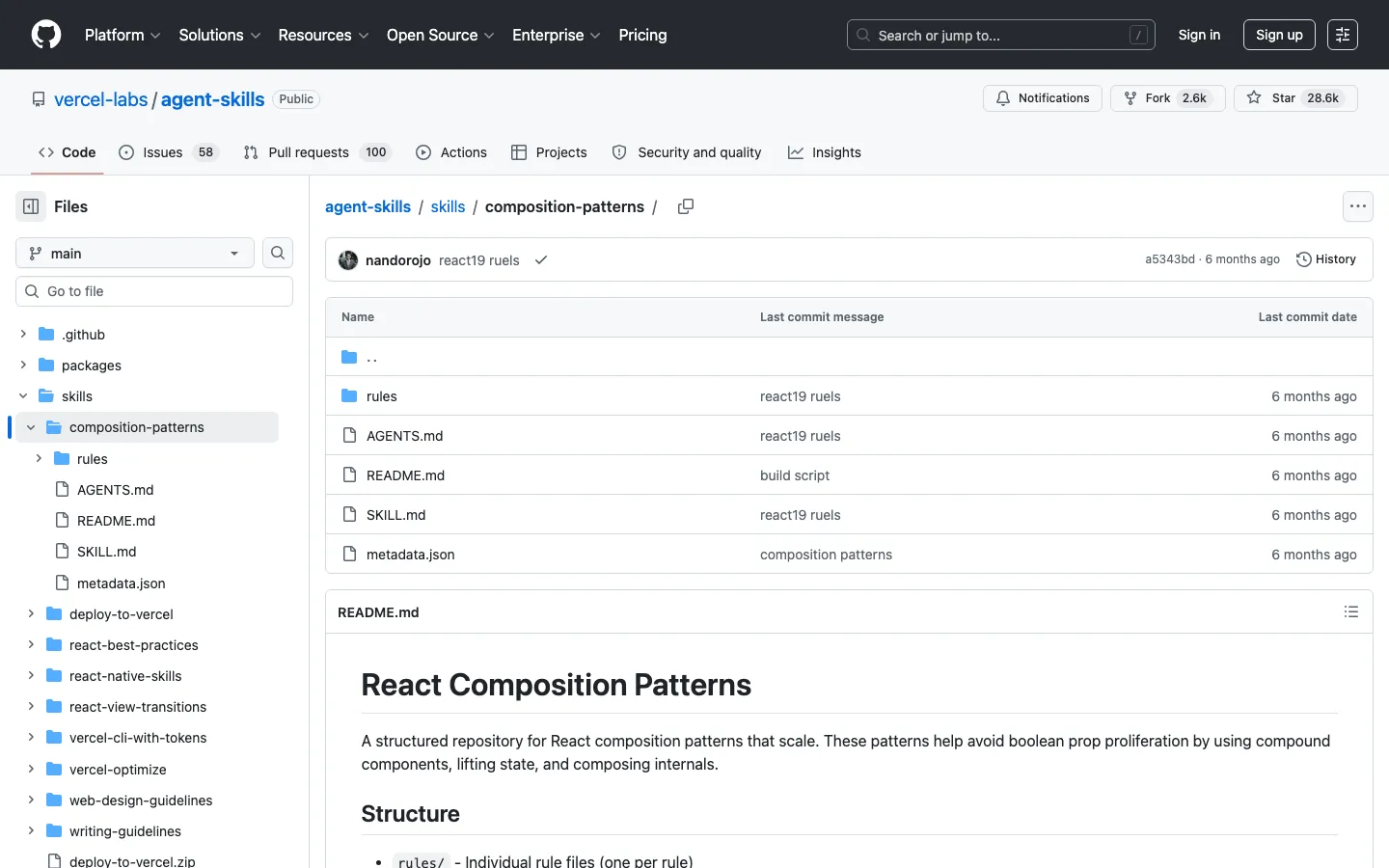This screenshot has width=1389, height=868.
Task: Click the rules folder icon in file table
Action: tap(349, 396)
